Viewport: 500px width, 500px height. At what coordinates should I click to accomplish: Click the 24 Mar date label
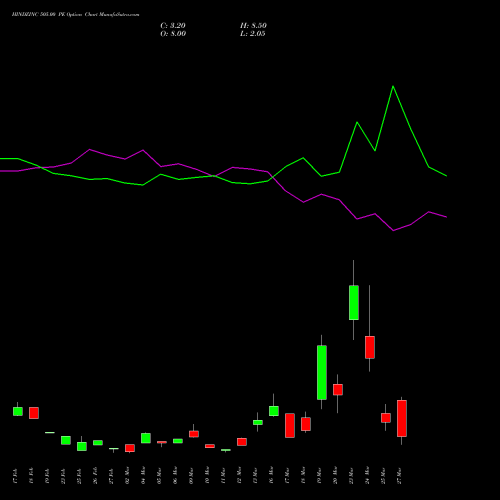368,476
